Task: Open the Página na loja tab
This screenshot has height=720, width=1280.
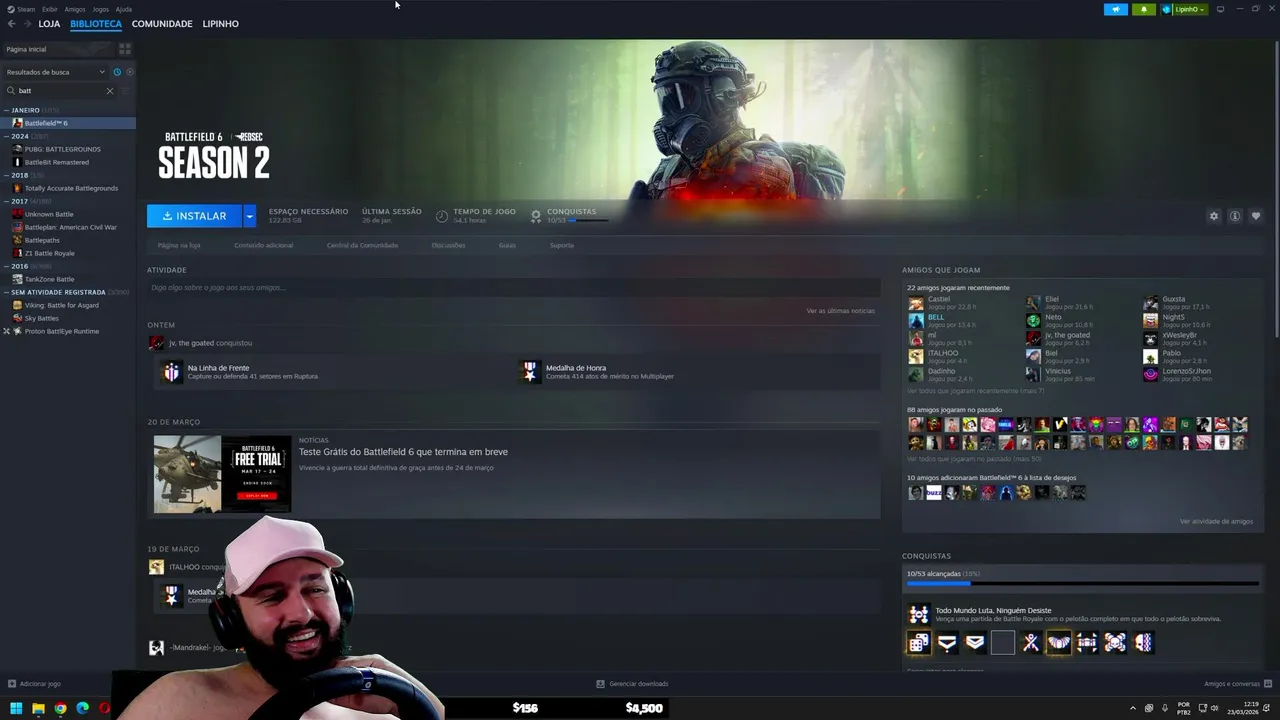Action: pyautogui.click(x=179, y=245)
